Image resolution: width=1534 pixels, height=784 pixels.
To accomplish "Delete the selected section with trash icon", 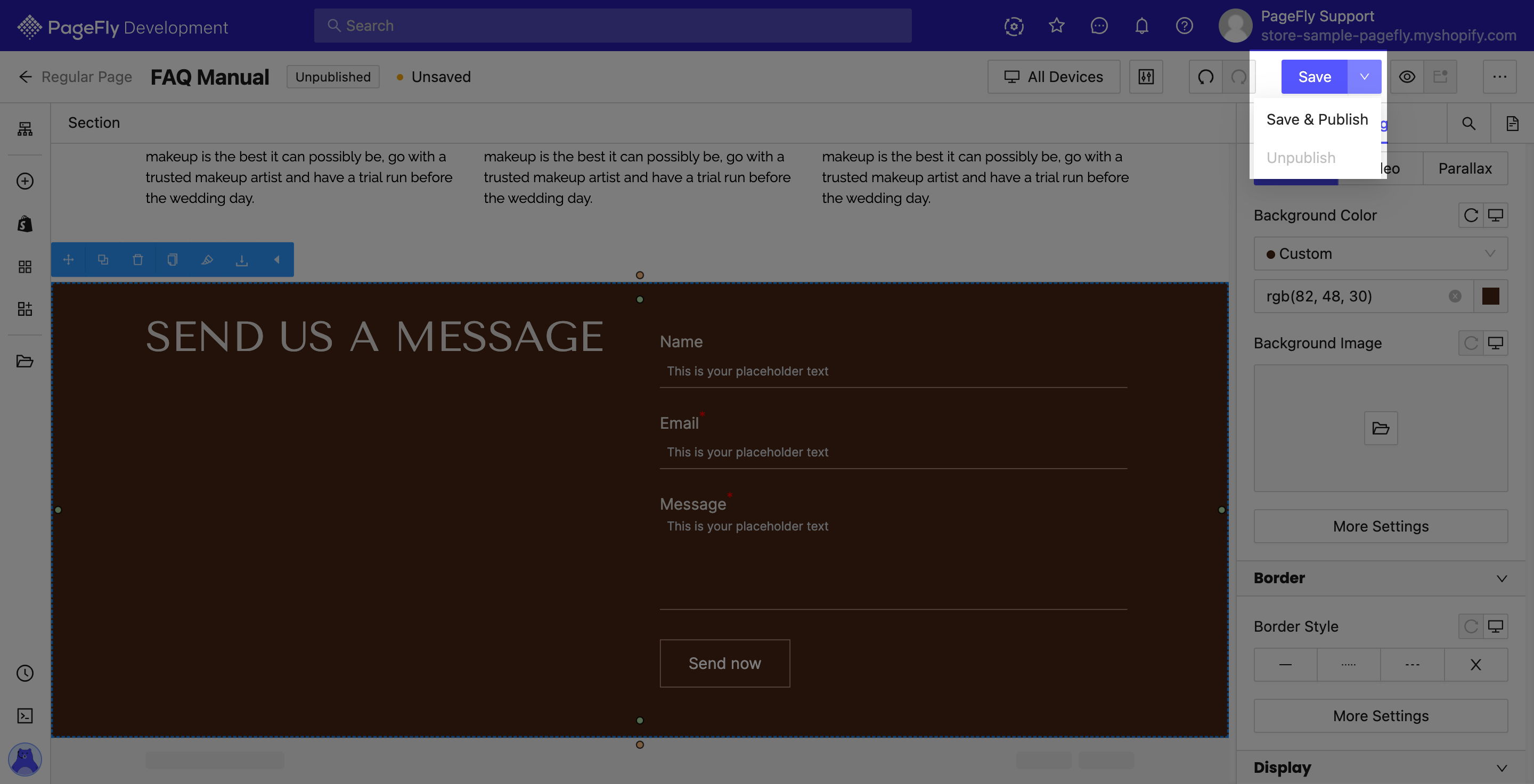I will pyautogui.click(x=137, y=259).
